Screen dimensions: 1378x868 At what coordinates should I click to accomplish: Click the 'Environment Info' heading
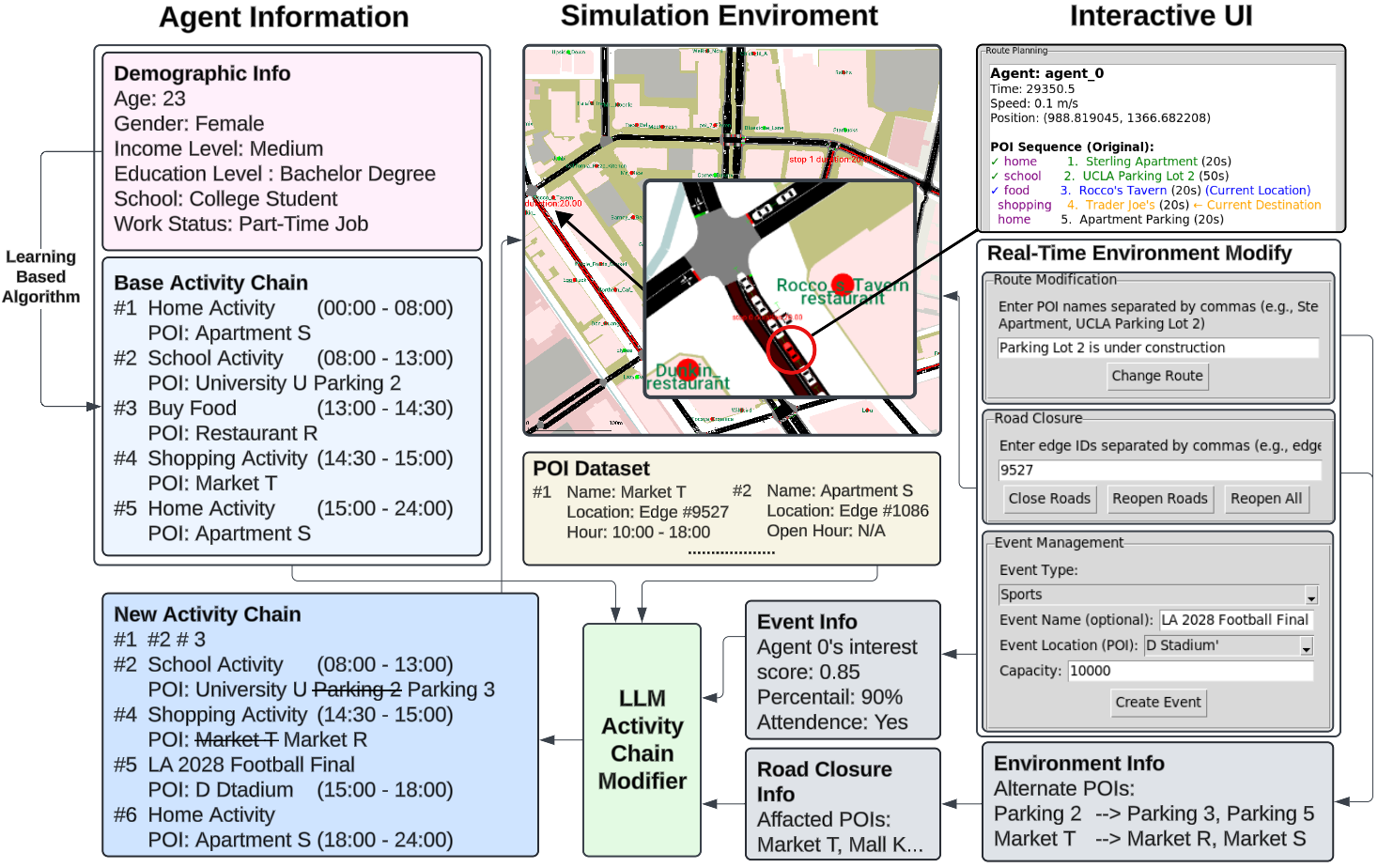coord(1079,764)
